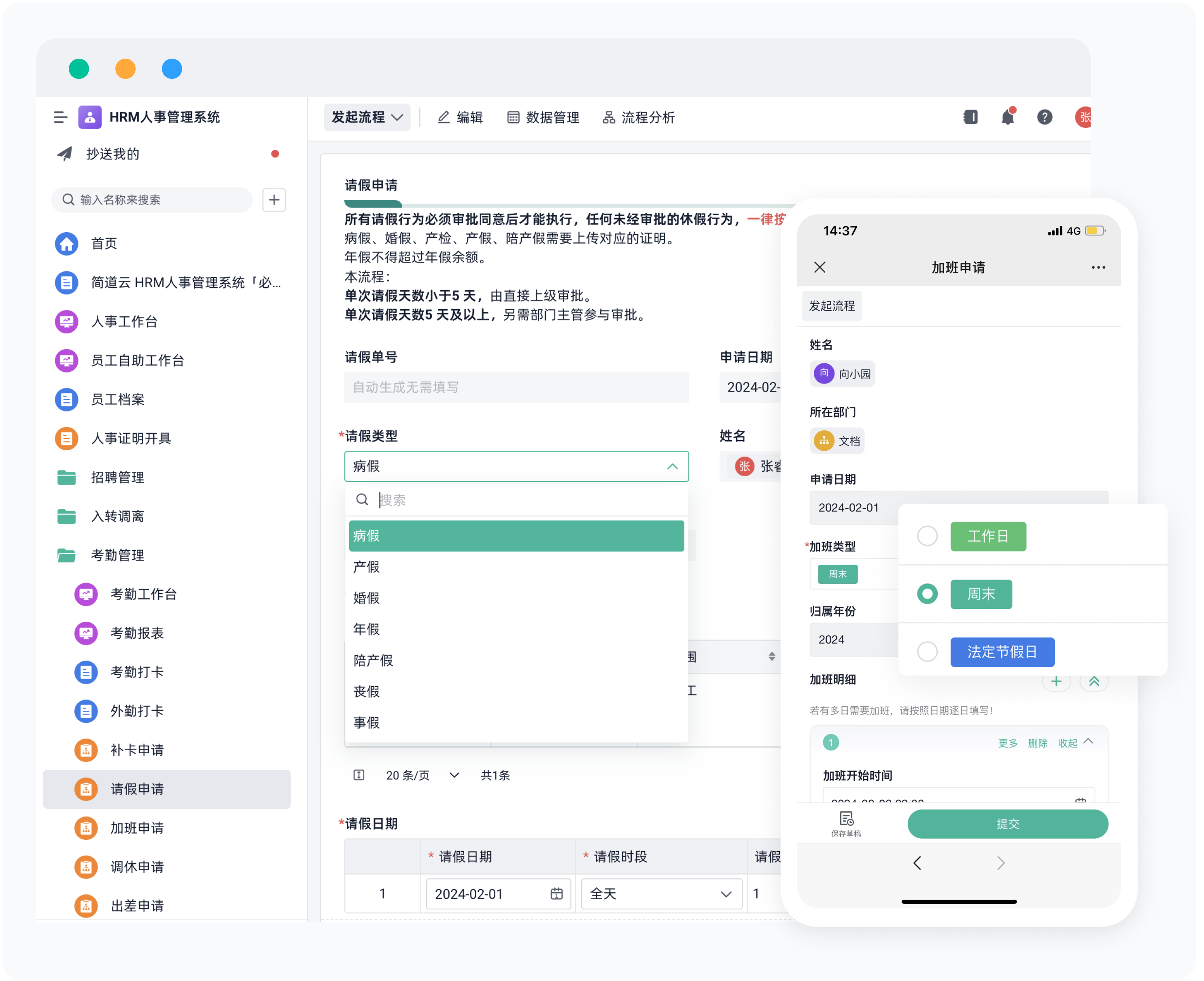Choose 年假 from the leave type list

click(516, 629)
